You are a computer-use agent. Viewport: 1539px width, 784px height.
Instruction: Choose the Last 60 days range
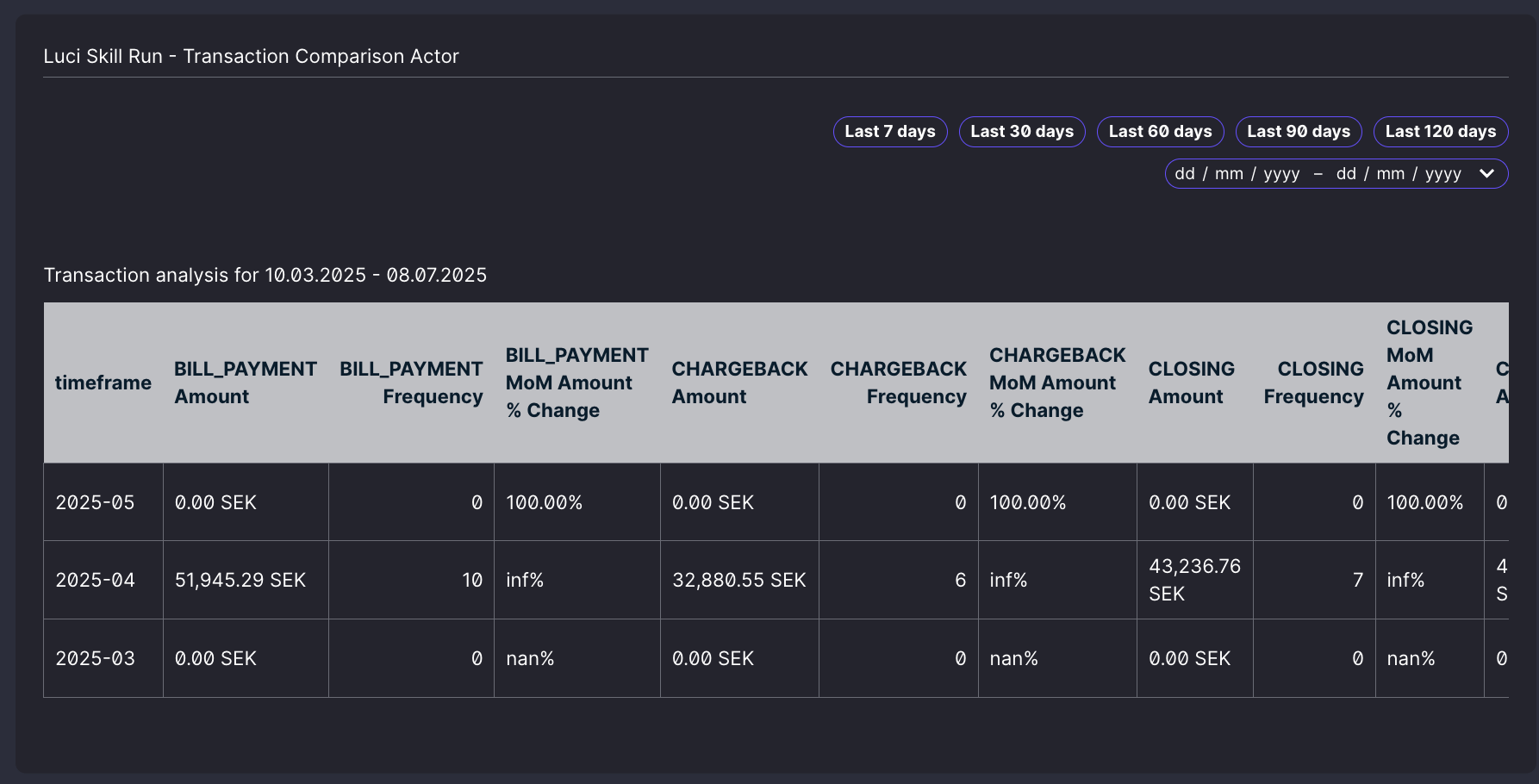[1160, 132]
